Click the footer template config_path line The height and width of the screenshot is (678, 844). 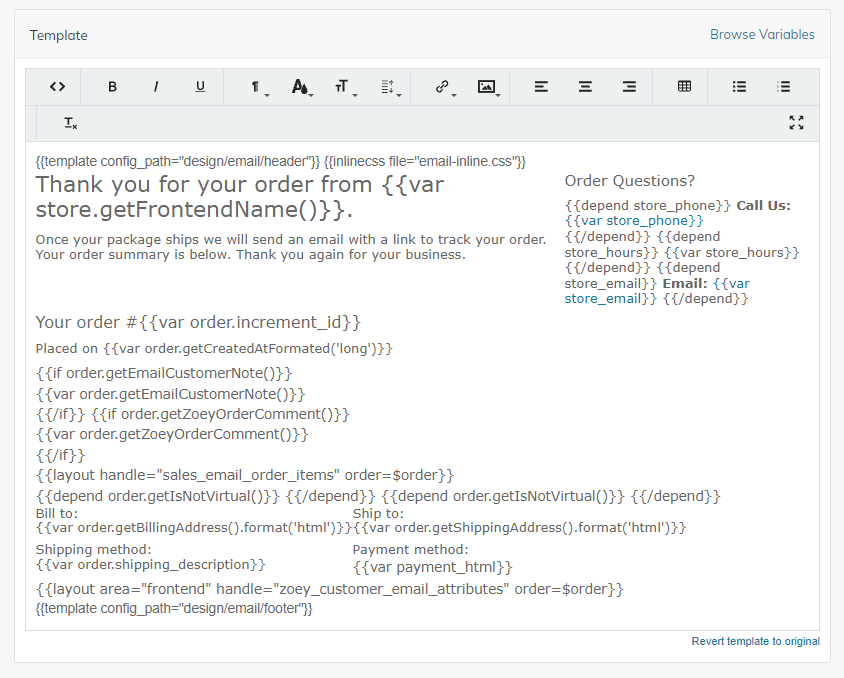174,609
